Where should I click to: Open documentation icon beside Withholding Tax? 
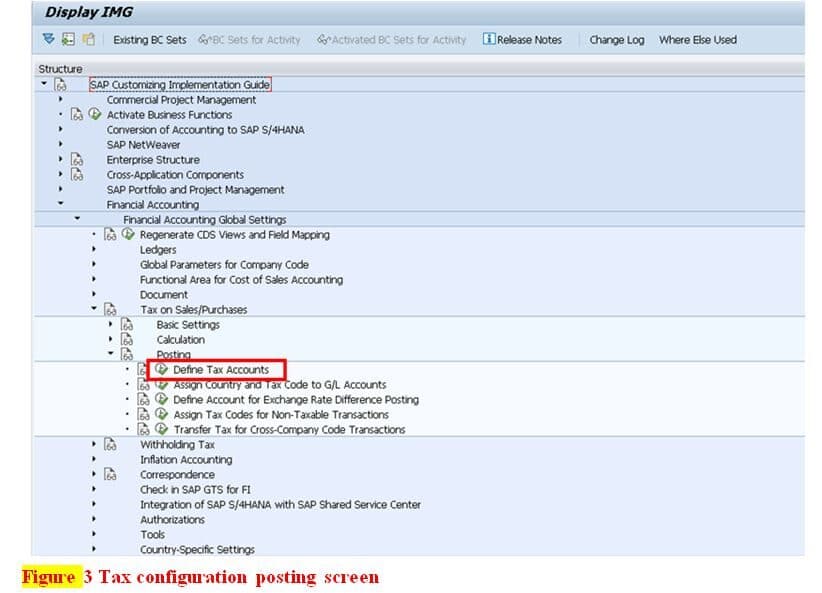[111, 445]
